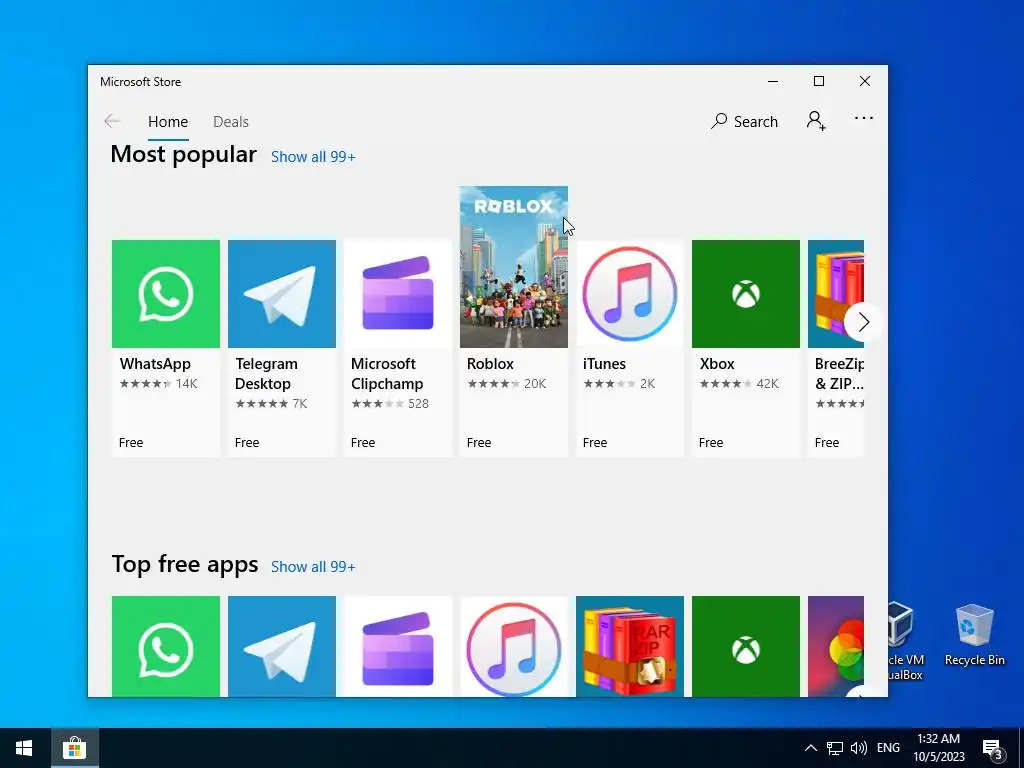
Task: Open the Windows Start menu
Action: (24, 748)
